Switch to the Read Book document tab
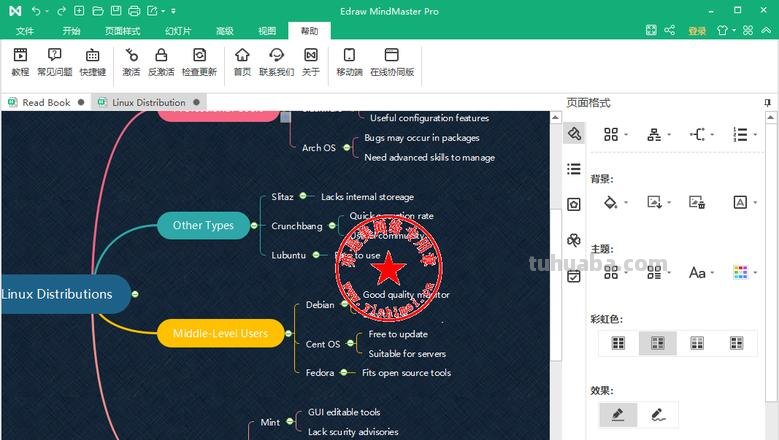779x440 pixels. pos(46,102)
